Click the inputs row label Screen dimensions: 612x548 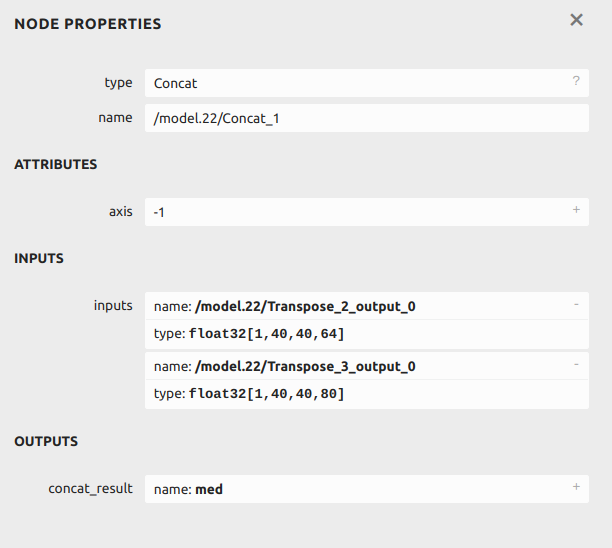pyautogui.click(x=113, y=306)
